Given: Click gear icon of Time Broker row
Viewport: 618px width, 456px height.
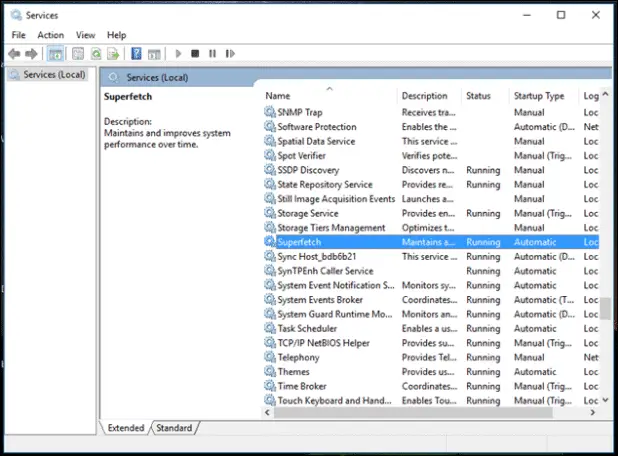Looking at the screenshot, I should point(270,386).
